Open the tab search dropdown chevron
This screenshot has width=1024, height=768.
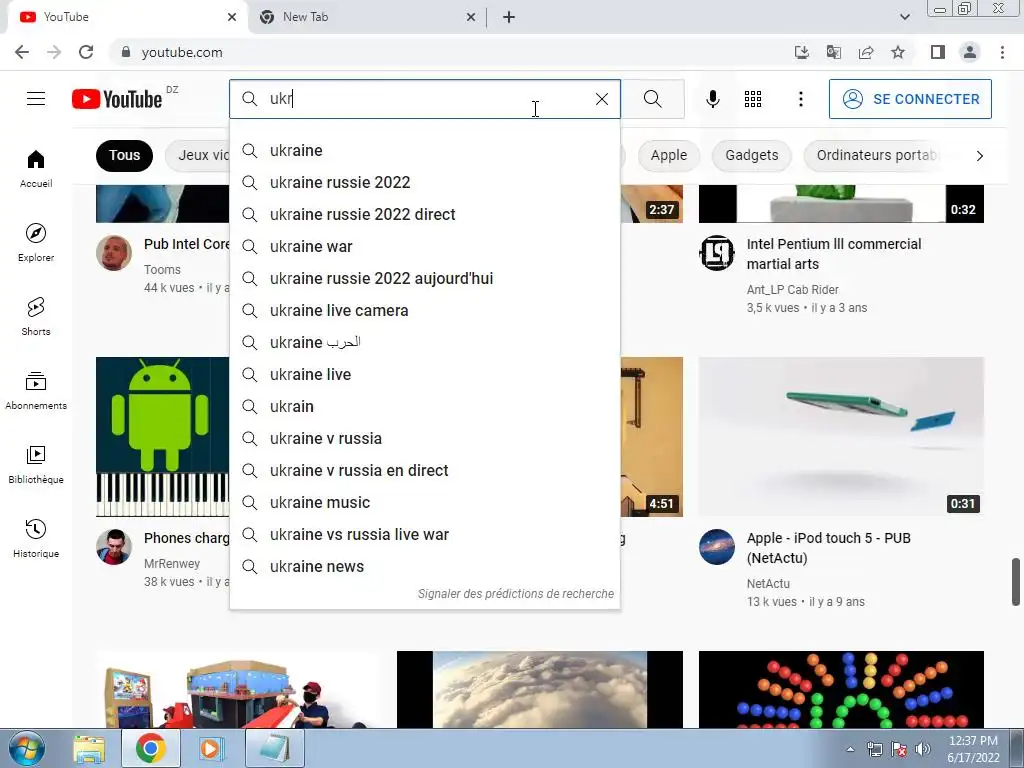[x=904, y=17]
